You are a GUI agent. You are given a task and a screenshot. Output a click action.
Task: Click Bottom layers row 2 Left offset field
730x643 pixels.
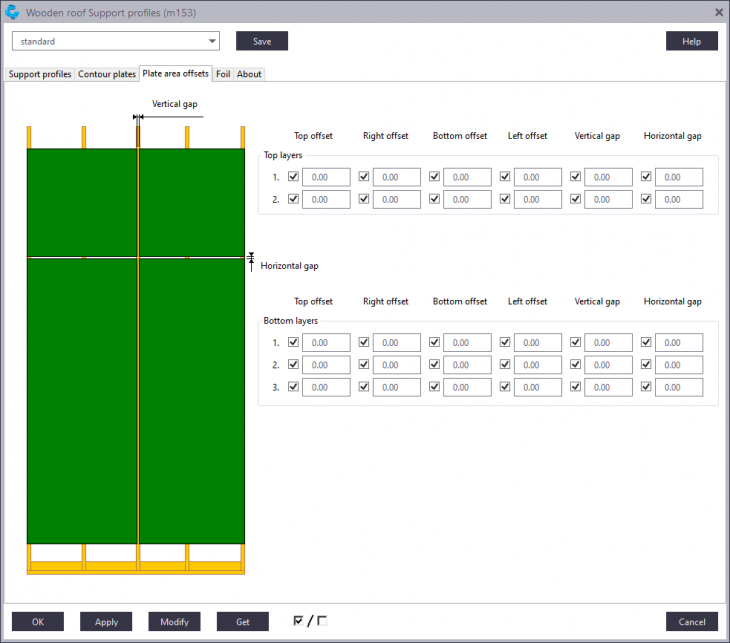click(x=538, y=365)
